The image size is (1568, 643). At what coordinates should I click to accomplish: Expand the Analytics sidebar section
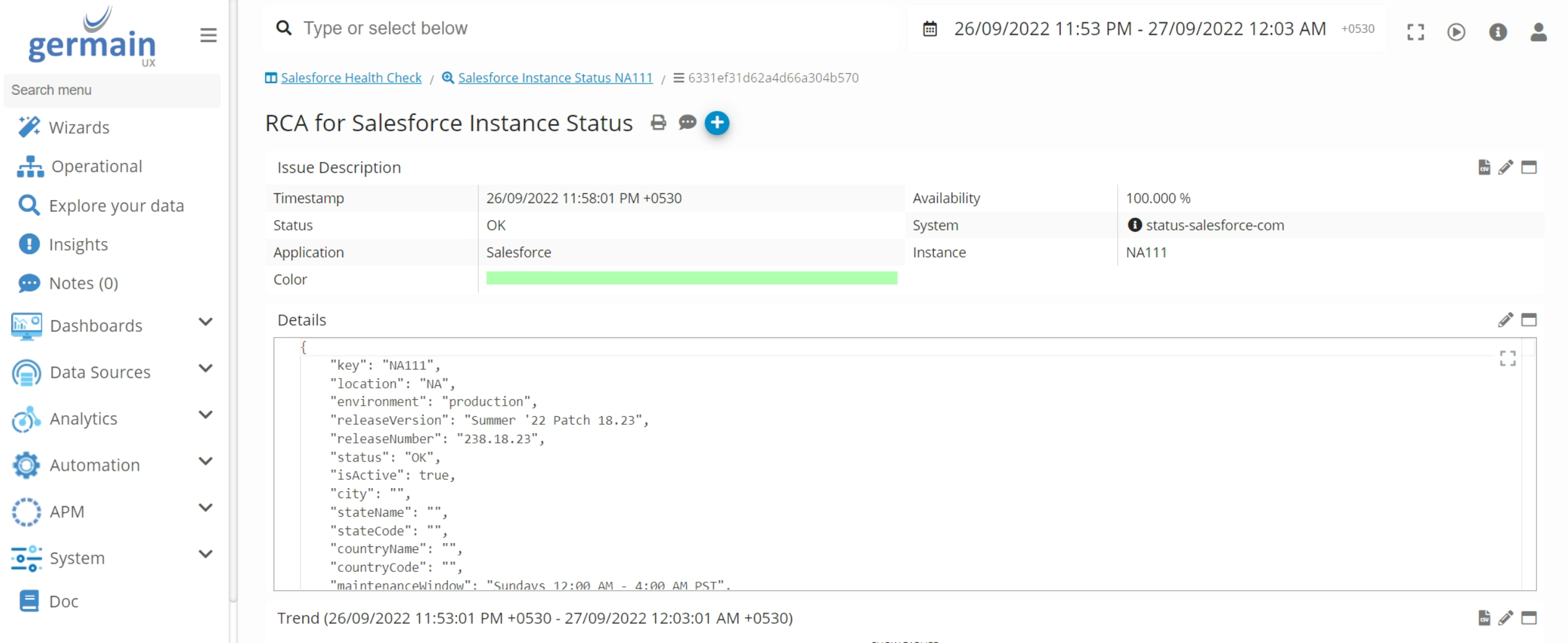[205, 415]
